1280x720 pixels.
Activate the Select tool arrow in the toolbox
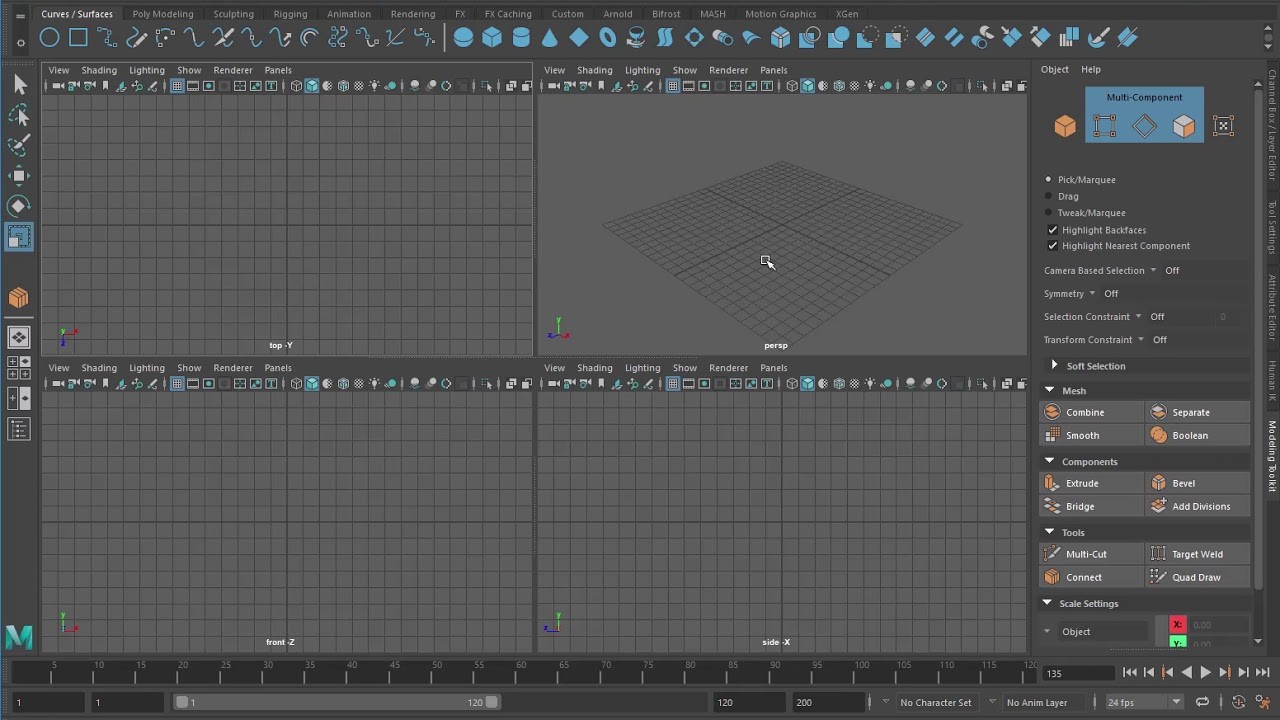tap(19, 84)
